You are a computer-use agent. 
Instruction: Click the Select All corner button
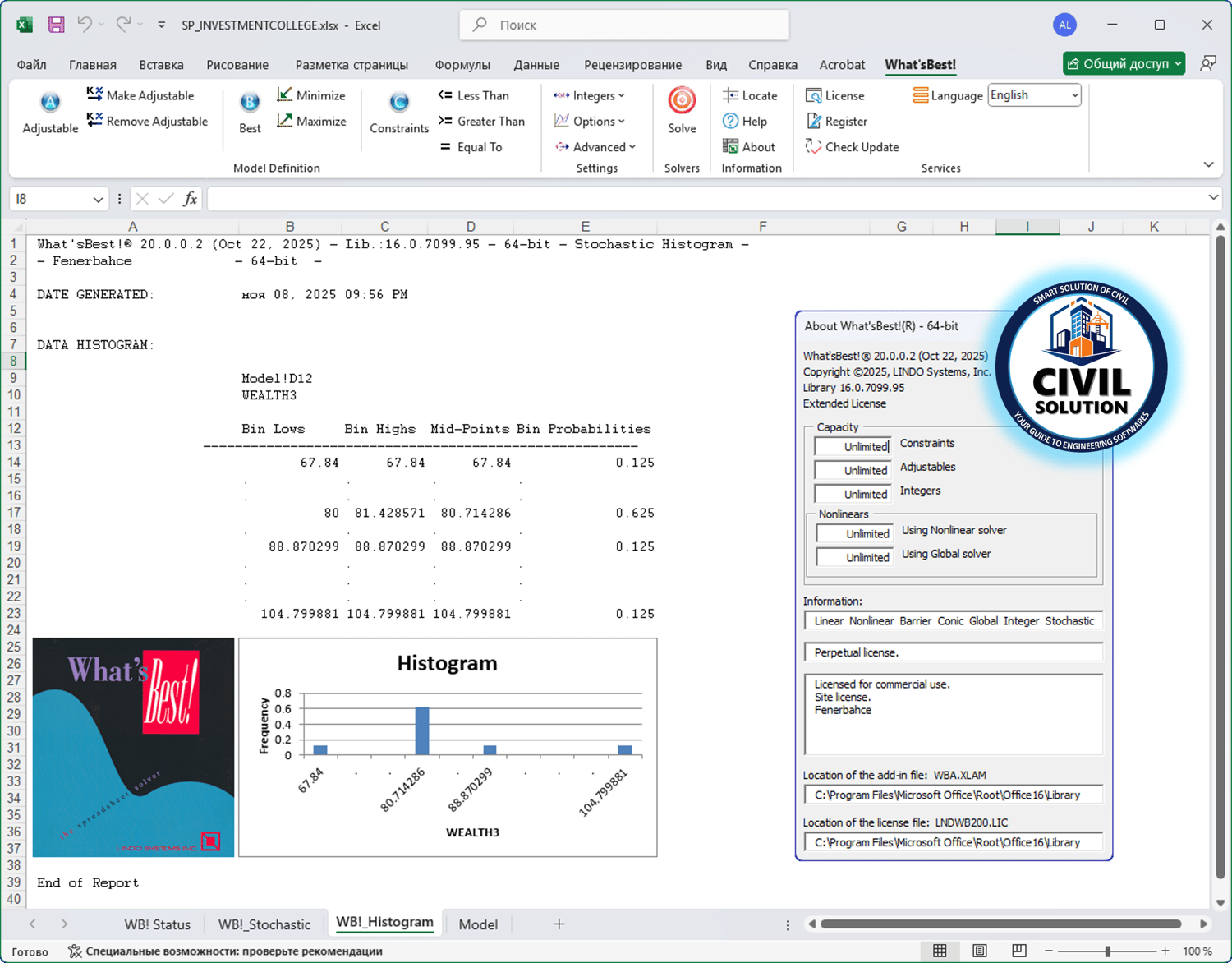coord(18,226)
